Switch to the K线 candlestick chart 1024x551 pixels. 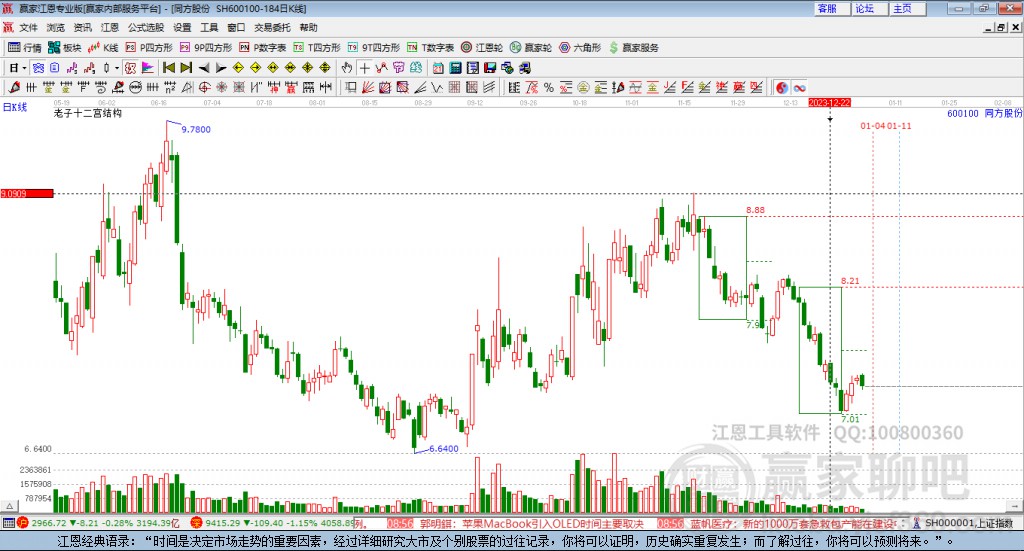tap(103, 48)
